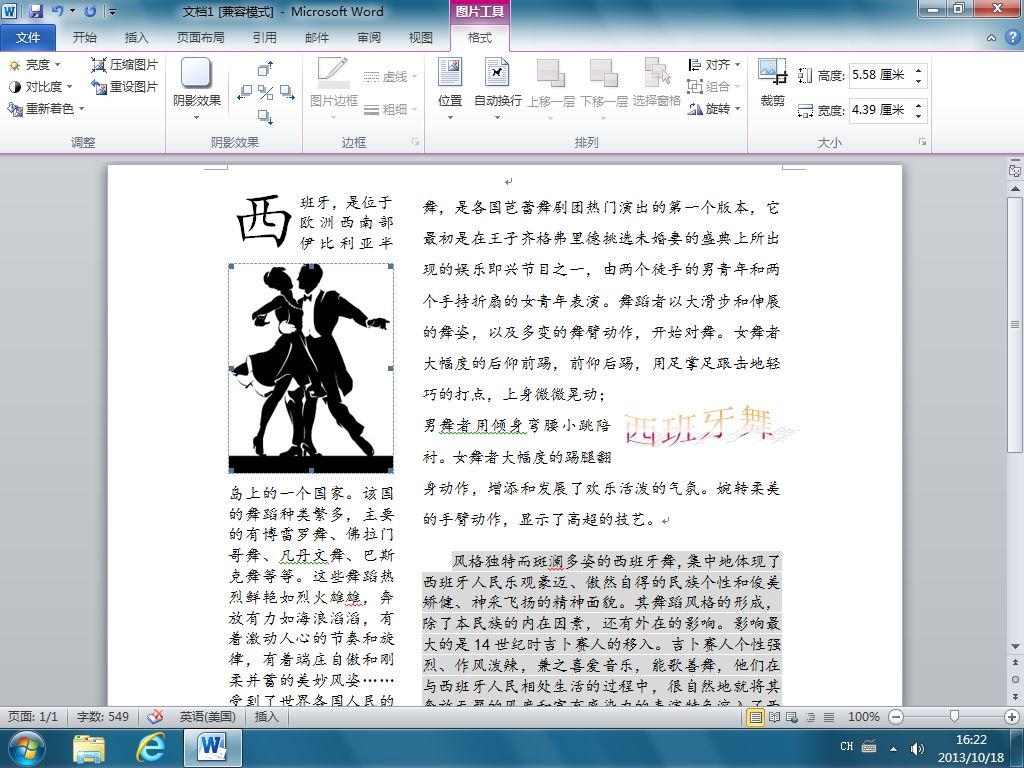This screenshot has height=768, width=1024.
Task: Click the 下移一层 send backward icon
Action: pyautogui.click(x=603, y=72)
